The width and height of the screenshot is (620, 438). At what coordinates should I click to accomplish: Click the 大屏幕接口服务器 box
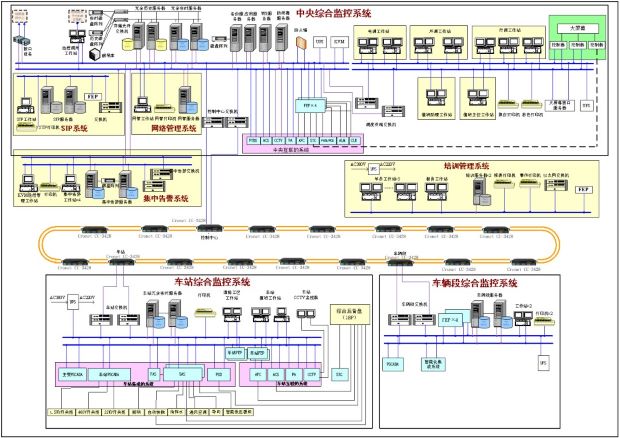560,105
